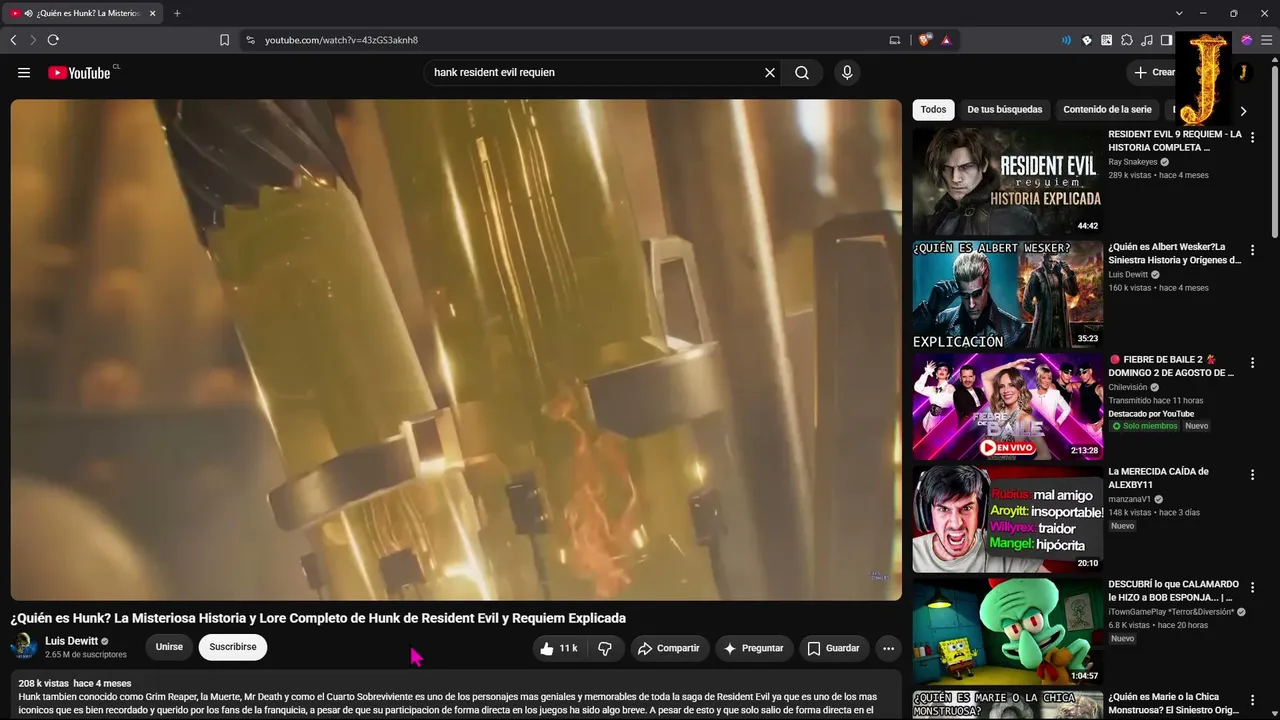Open the Ray Snakeyes channel link
The width and height of the screenshot is (1280, 720).
click(x=1133, y=162)
